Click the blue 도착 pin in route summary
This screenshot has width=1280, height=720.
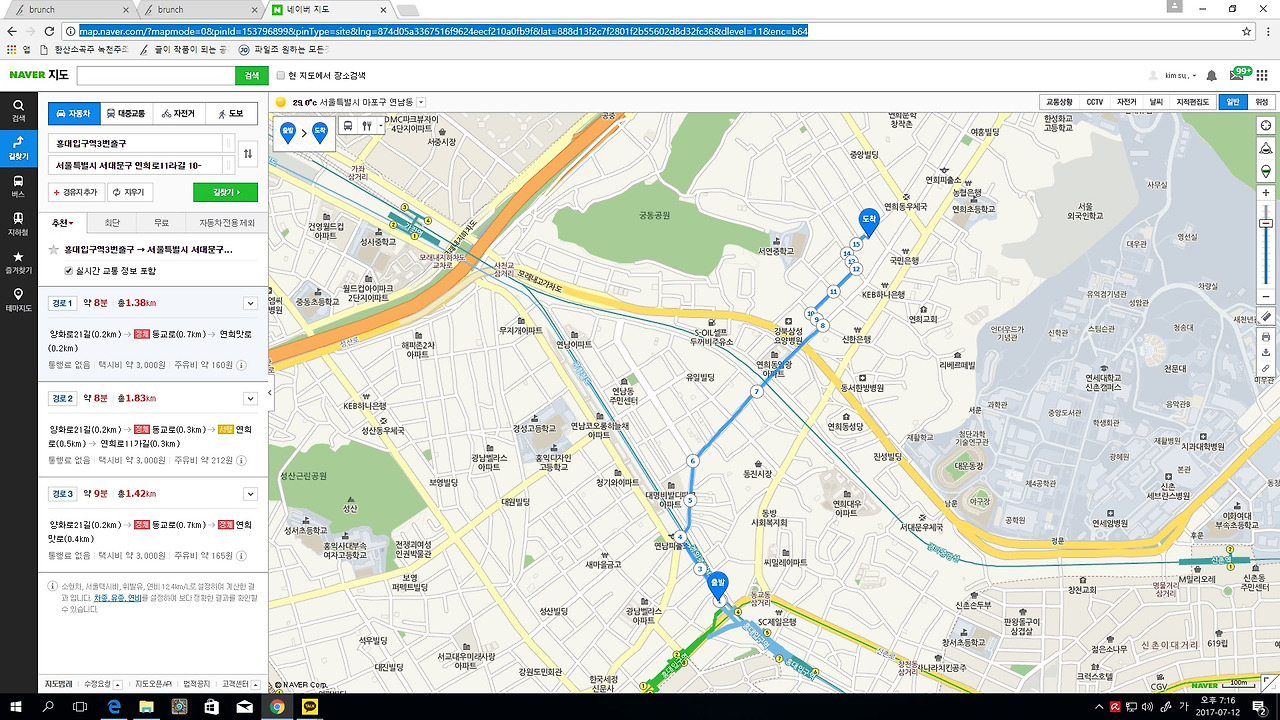point(320,131)
